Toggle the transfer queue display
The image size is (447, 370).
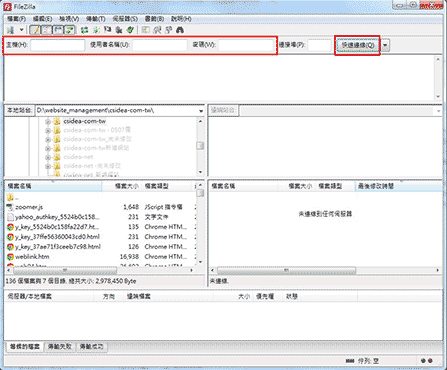[70, 30]
